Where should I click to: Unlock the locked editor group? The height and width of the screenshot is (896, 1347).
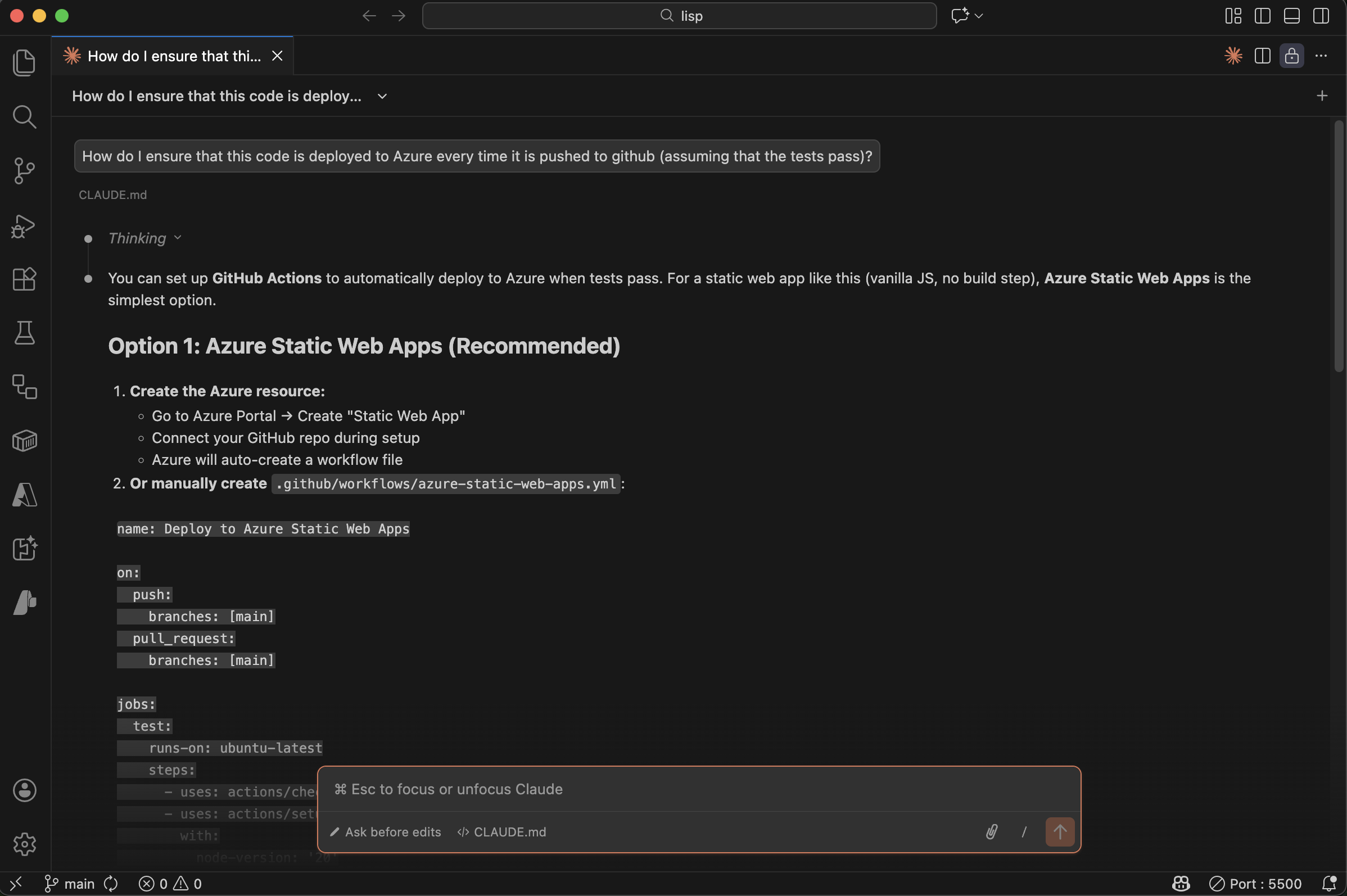click(1291, 56)
